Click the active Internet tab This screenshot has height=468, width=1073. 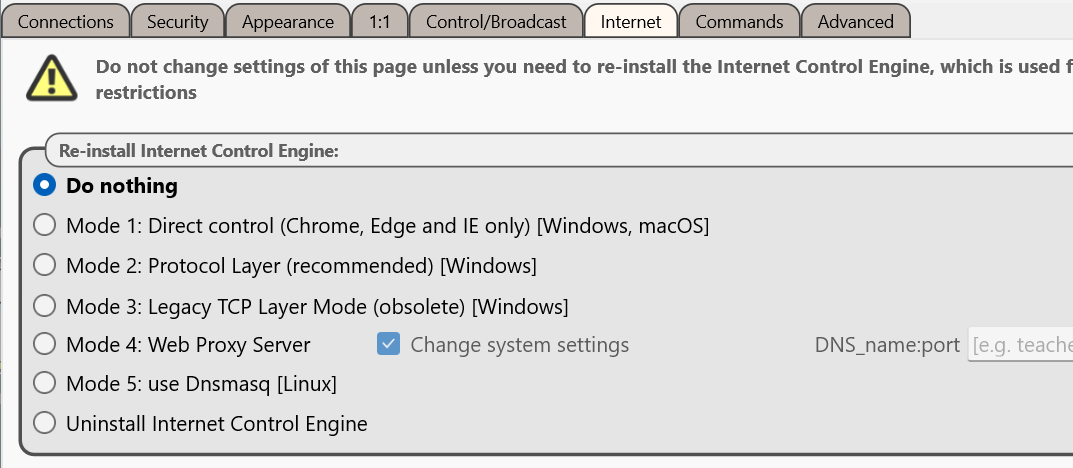(x=631, y=21)
